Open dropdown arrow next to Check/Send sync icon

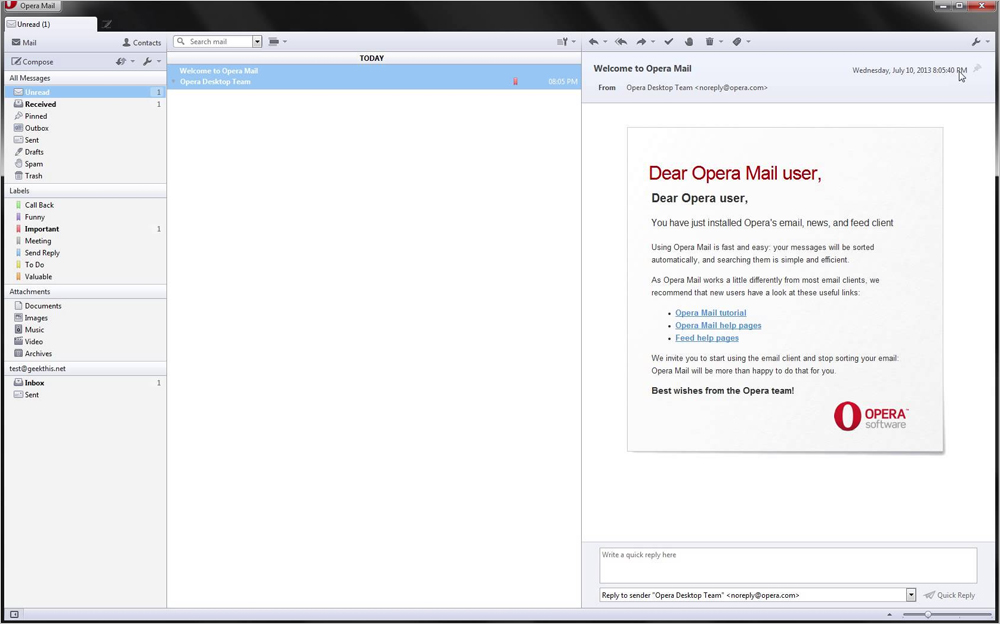(133, 61)
